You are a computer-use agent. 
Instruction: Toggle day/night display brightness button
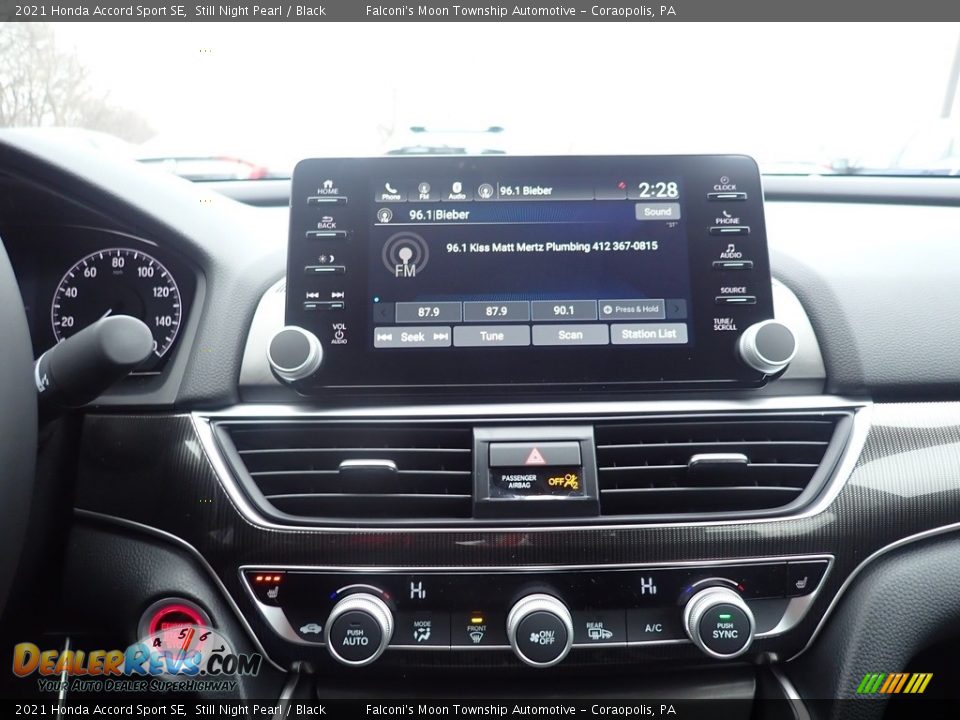(x=326, y=263)
